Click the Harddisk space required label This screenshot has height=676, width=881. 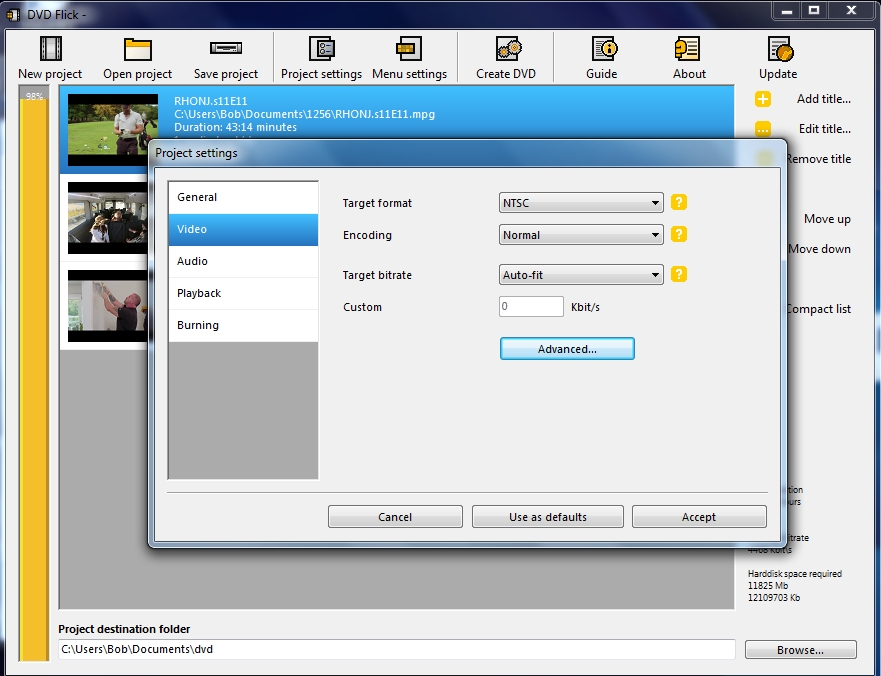tap(794, 574)
